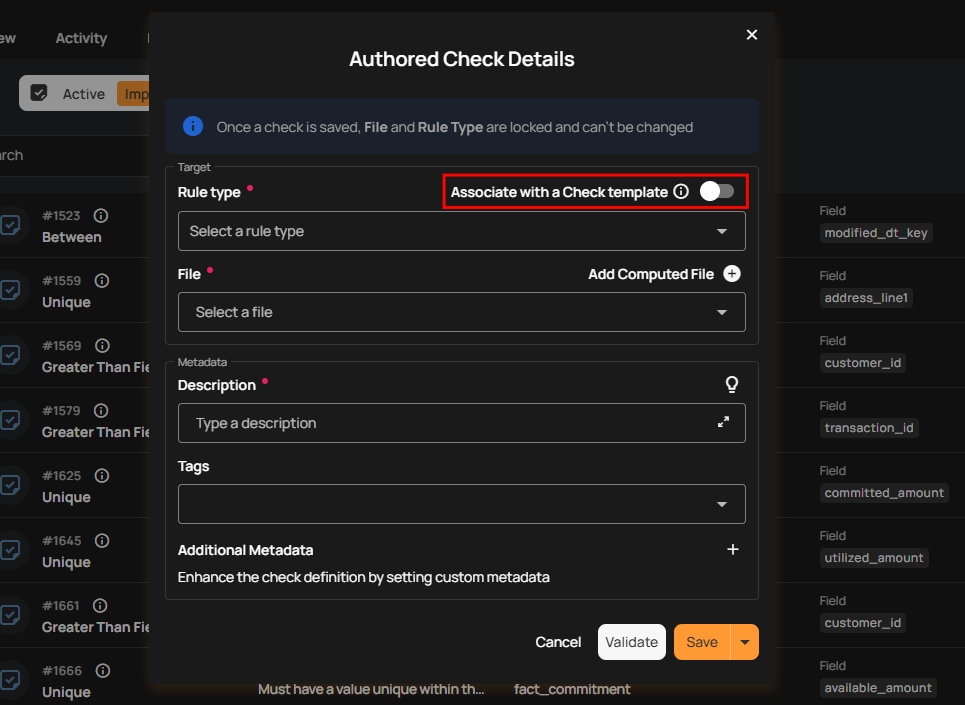
Task: Open the Select a file dropdown
Action: (461, 312)
